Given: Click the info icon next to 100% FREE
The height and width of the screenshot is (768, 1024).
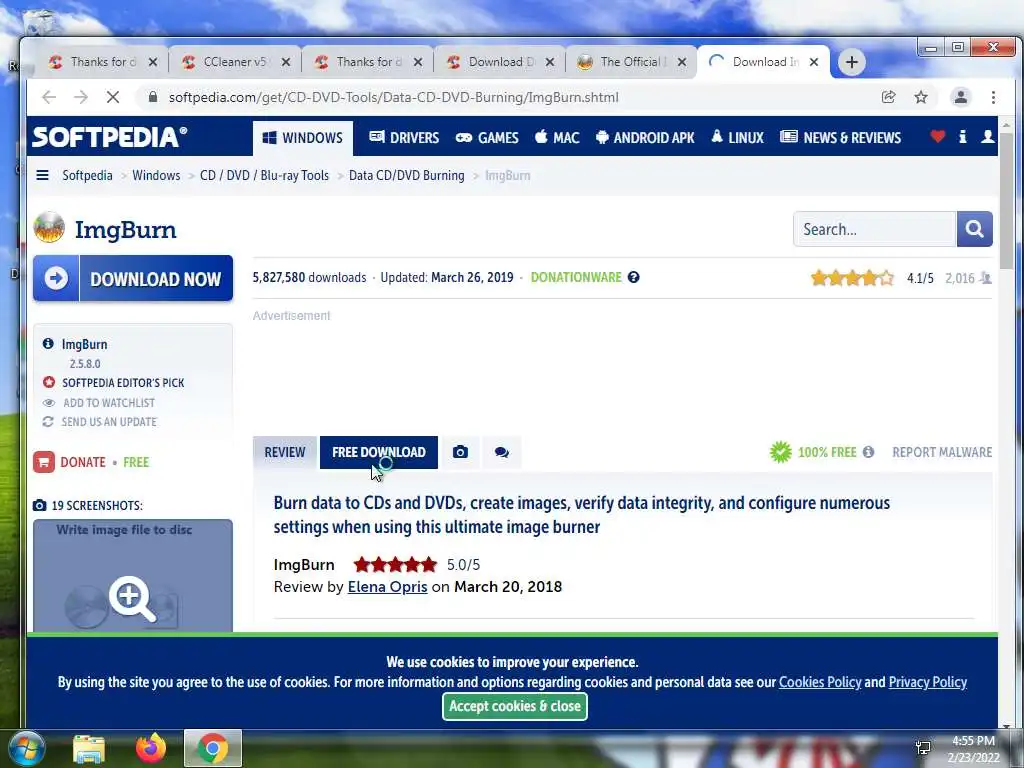Looking at the screenshot, I should 868,452.
